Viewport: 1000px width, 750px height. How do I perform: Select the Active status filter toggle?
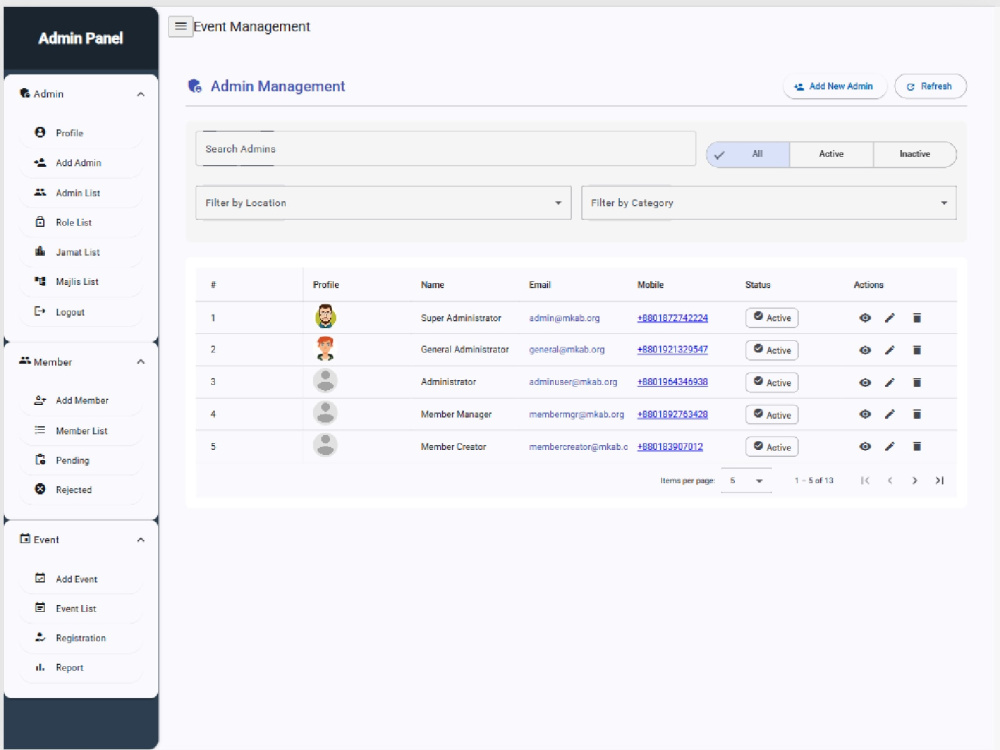[x=831, y=154]
